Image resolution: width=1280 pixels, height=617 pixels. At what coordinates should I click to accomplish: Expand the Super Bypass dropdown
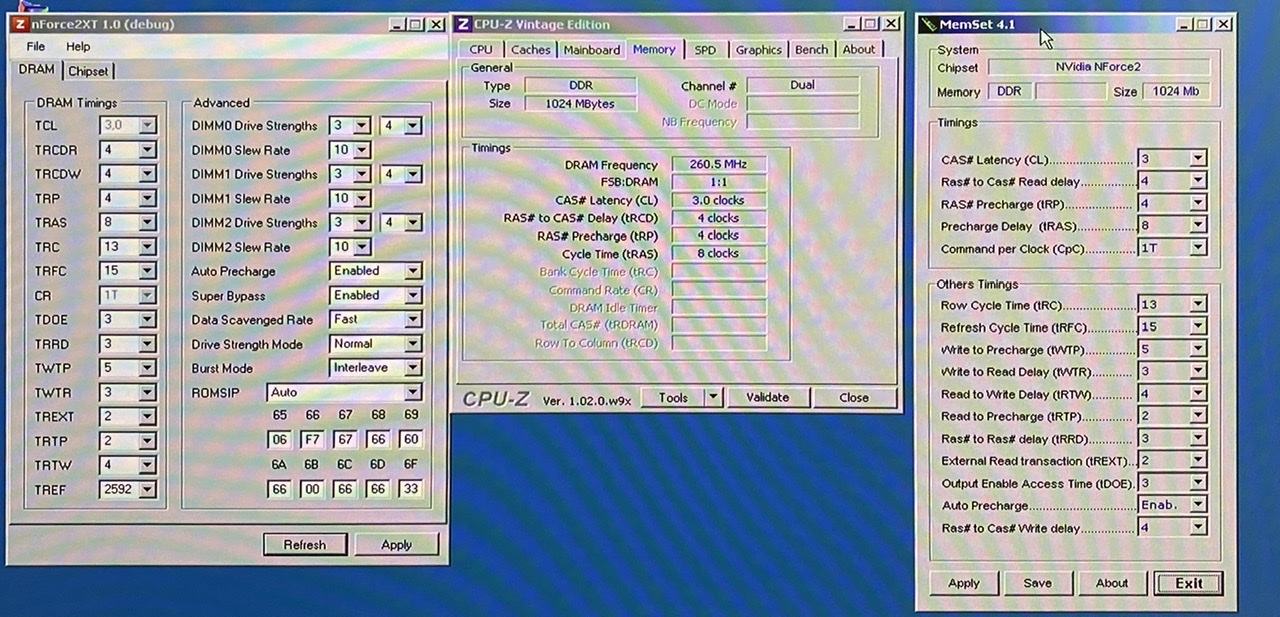[x=412, y=295]
